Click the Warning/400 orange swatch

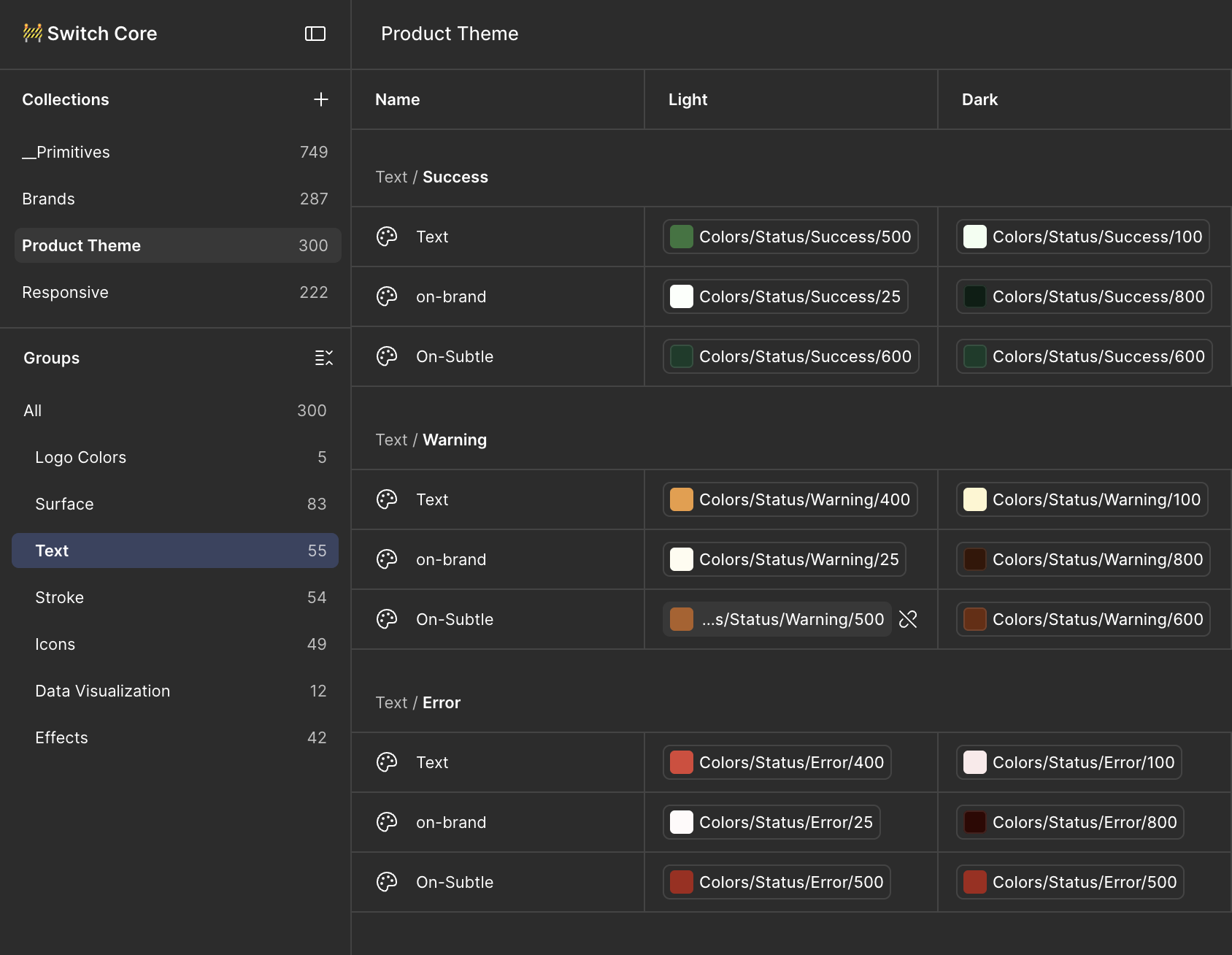[x=682, y=499]
